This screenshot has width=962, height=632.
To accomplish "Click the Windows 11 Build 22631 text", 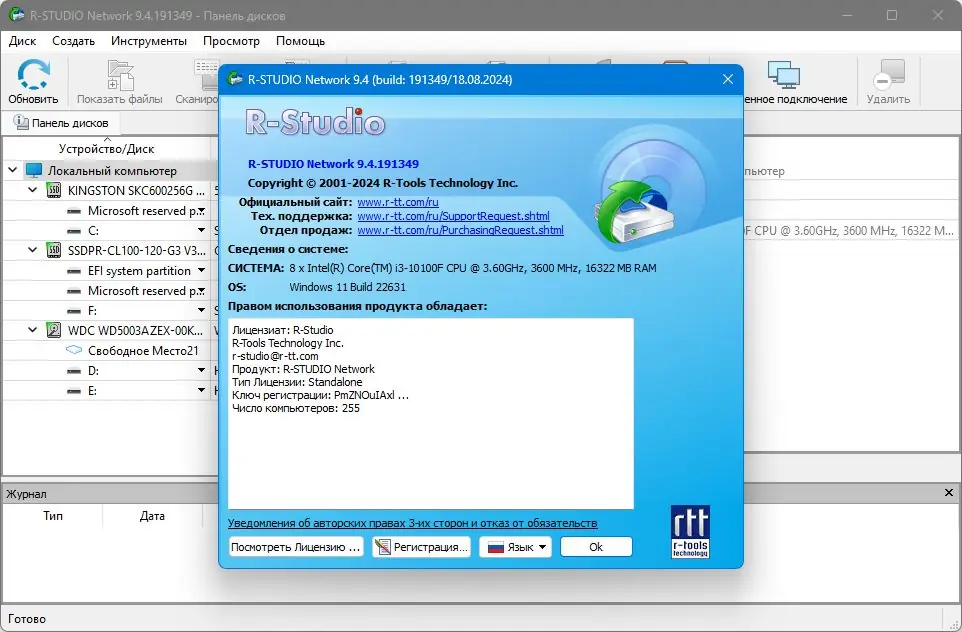I will [347, 287].
